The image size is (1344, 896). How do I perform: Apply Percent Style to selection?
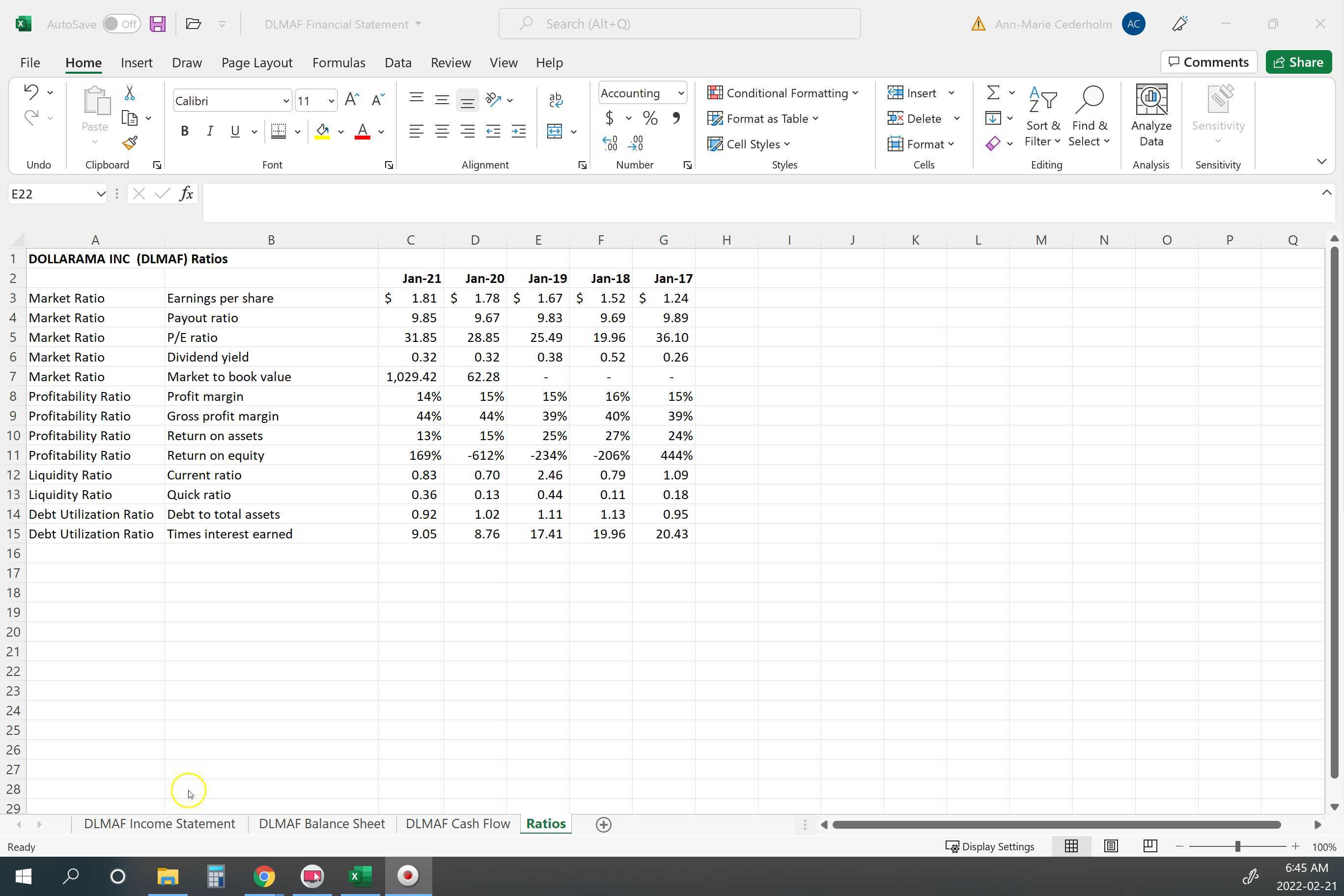650,118
